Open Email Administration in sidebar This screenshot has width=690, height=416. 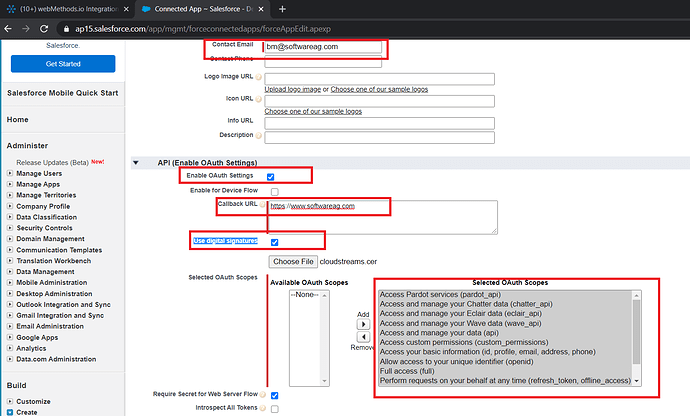tap(50, 326)
